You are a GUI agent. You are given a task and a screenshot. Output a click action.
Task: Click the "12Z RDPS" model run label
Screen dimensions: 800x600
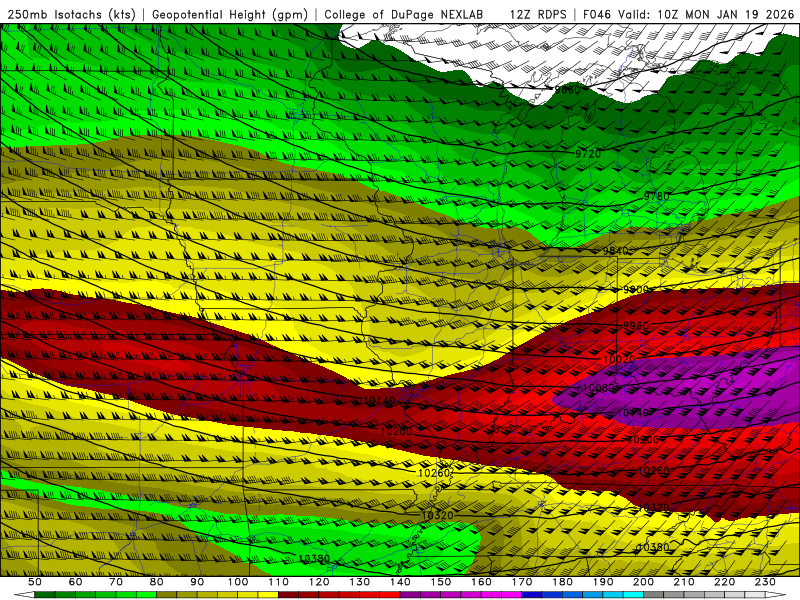tap(538, 14)
